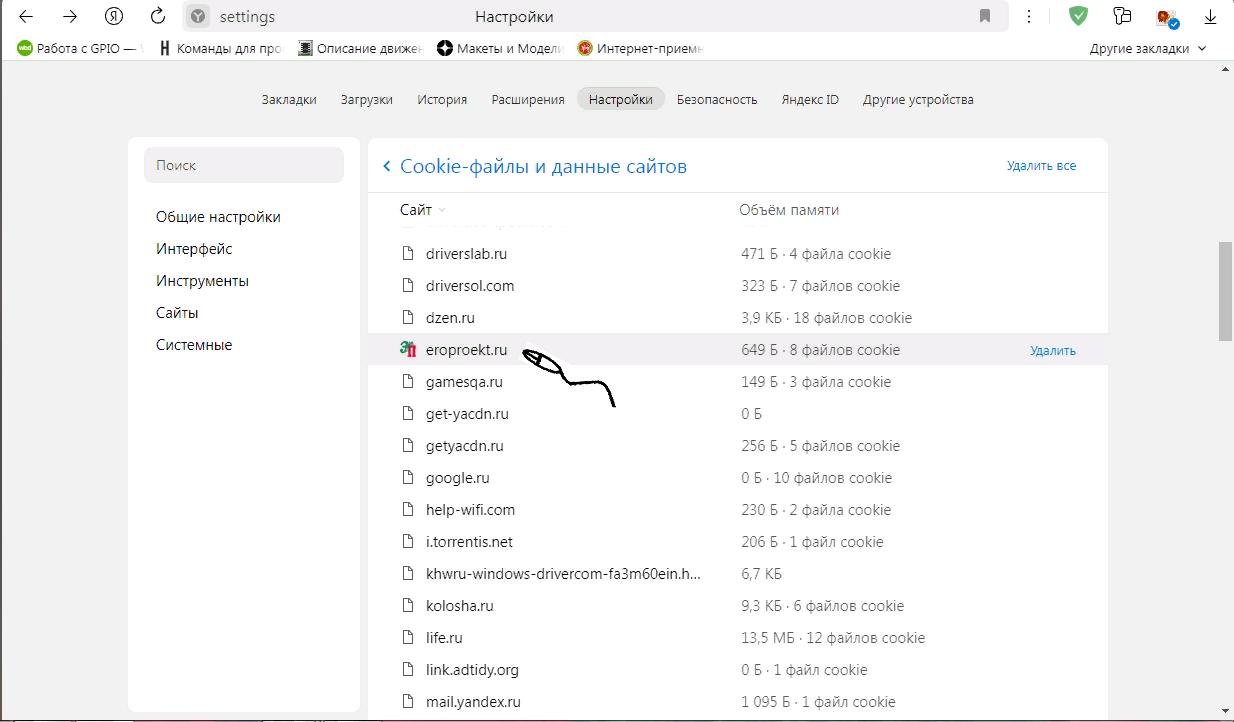Image resolution: width=1234 pixels, height=722 pixels.
Task: Go to the Безопасность tab
Action: point(717,99)
